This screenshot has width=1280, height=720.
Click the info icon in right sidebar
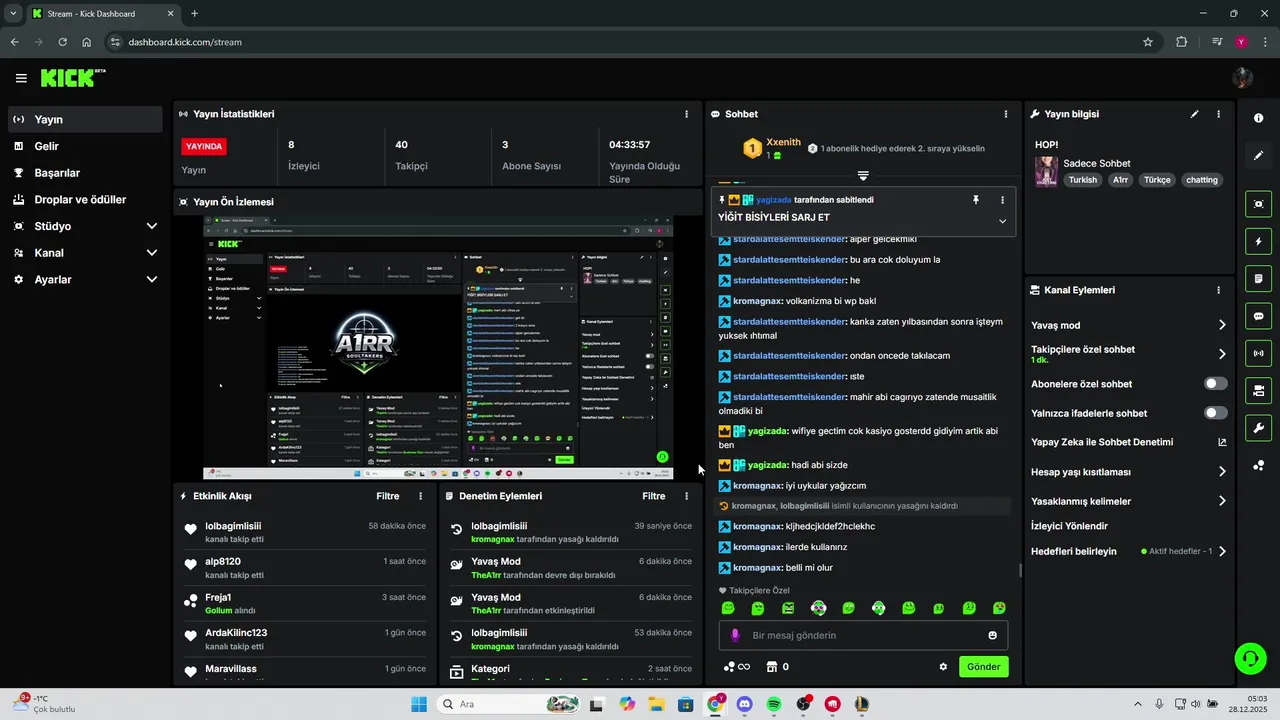1258,118
